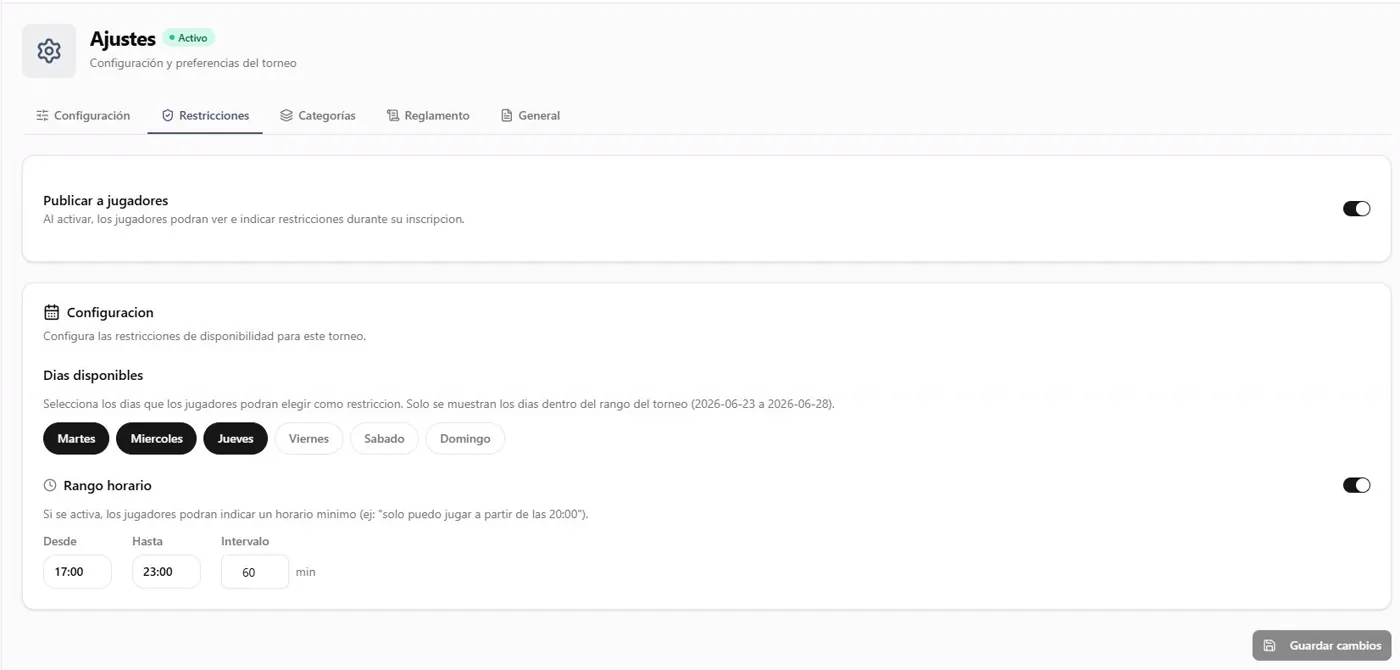Click the 'min' unit label
1400x670 pixels.
point(305,572)
